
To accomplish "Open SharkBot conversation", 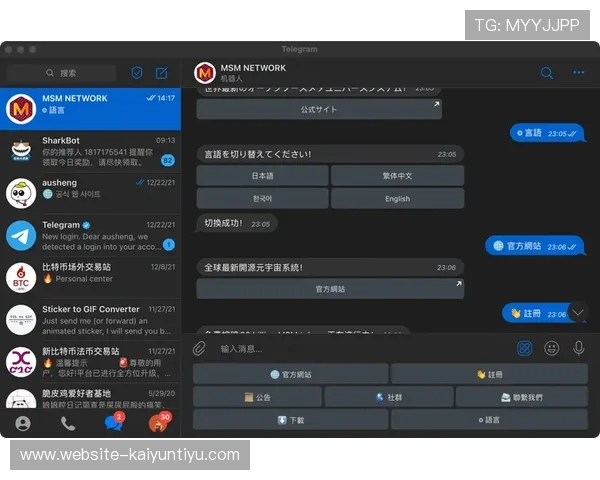I will click(x=90, y=152).
